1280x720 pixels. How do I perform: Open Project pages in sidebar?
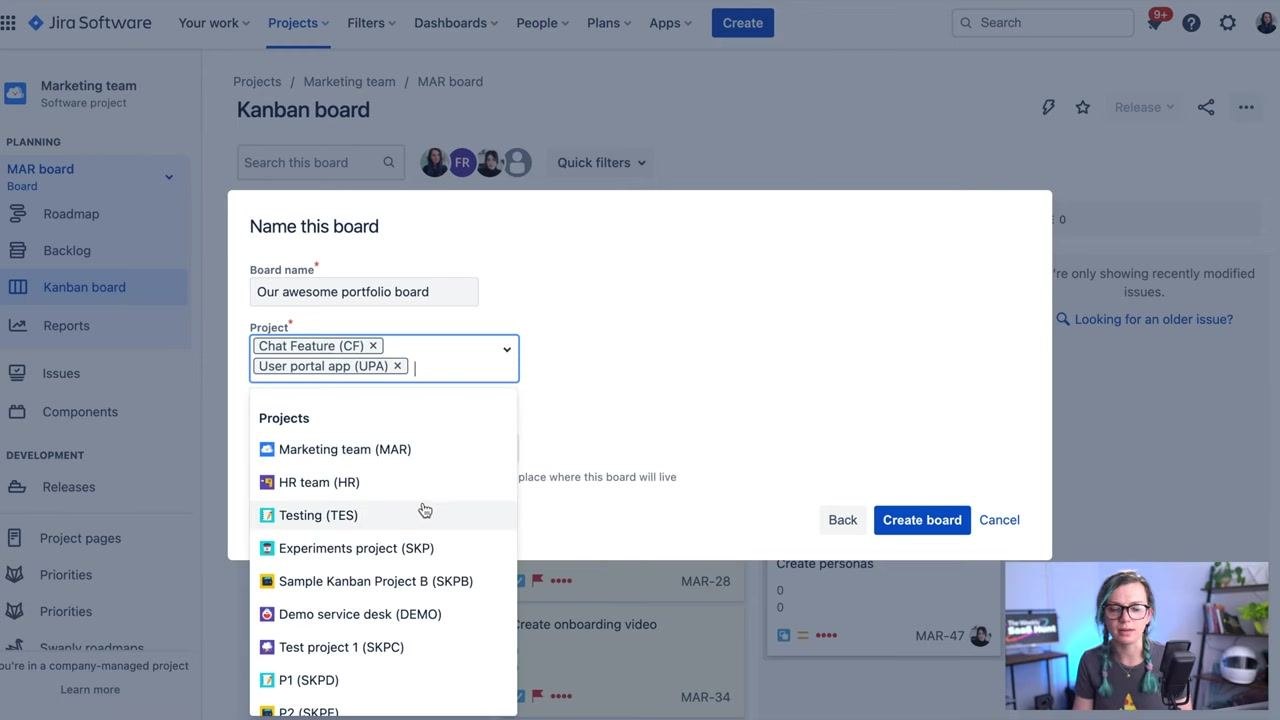coord(80,538)
